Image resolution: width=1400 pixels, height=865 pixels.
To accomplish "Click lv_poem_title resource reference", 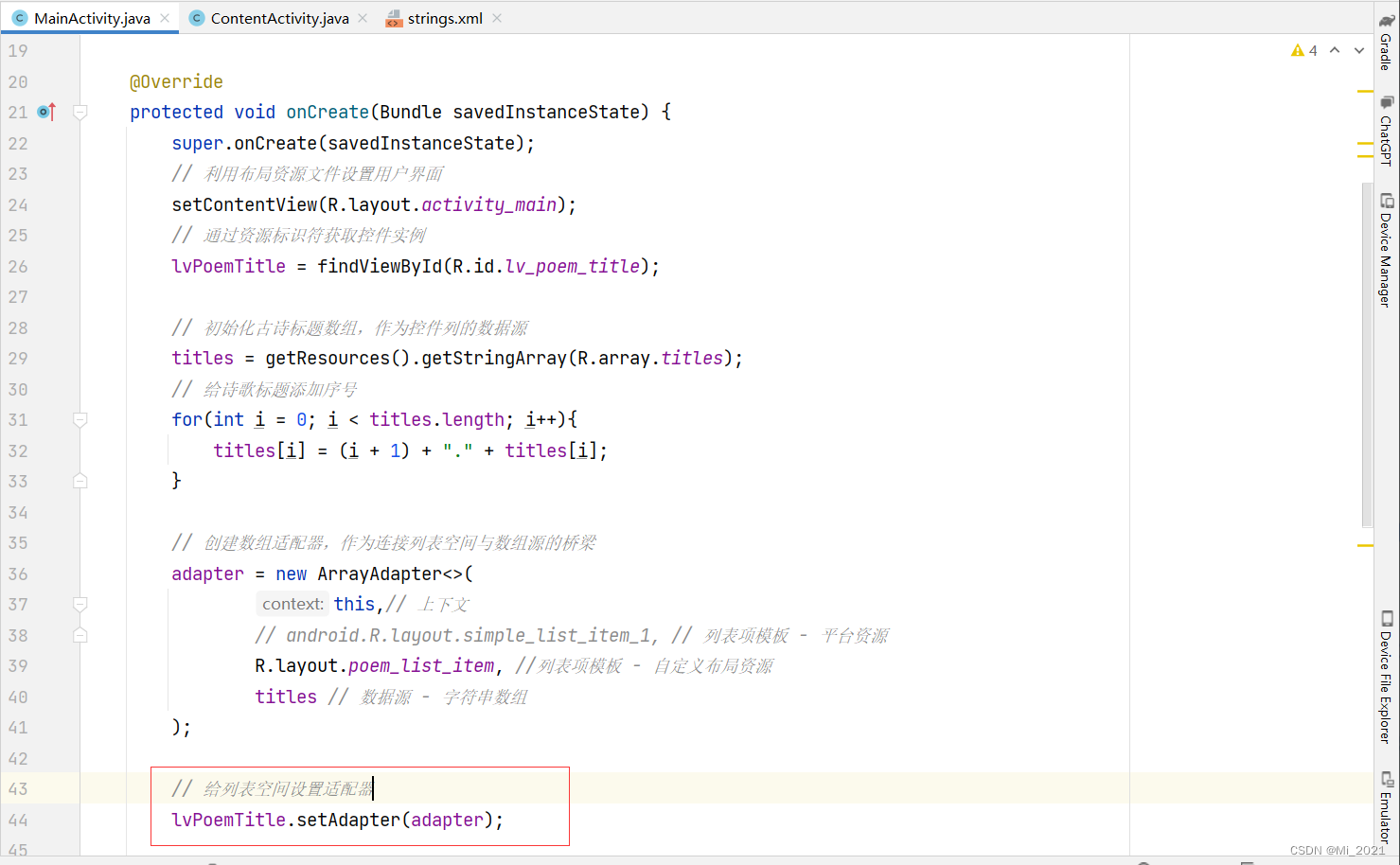I will click(x=572, y=266).
